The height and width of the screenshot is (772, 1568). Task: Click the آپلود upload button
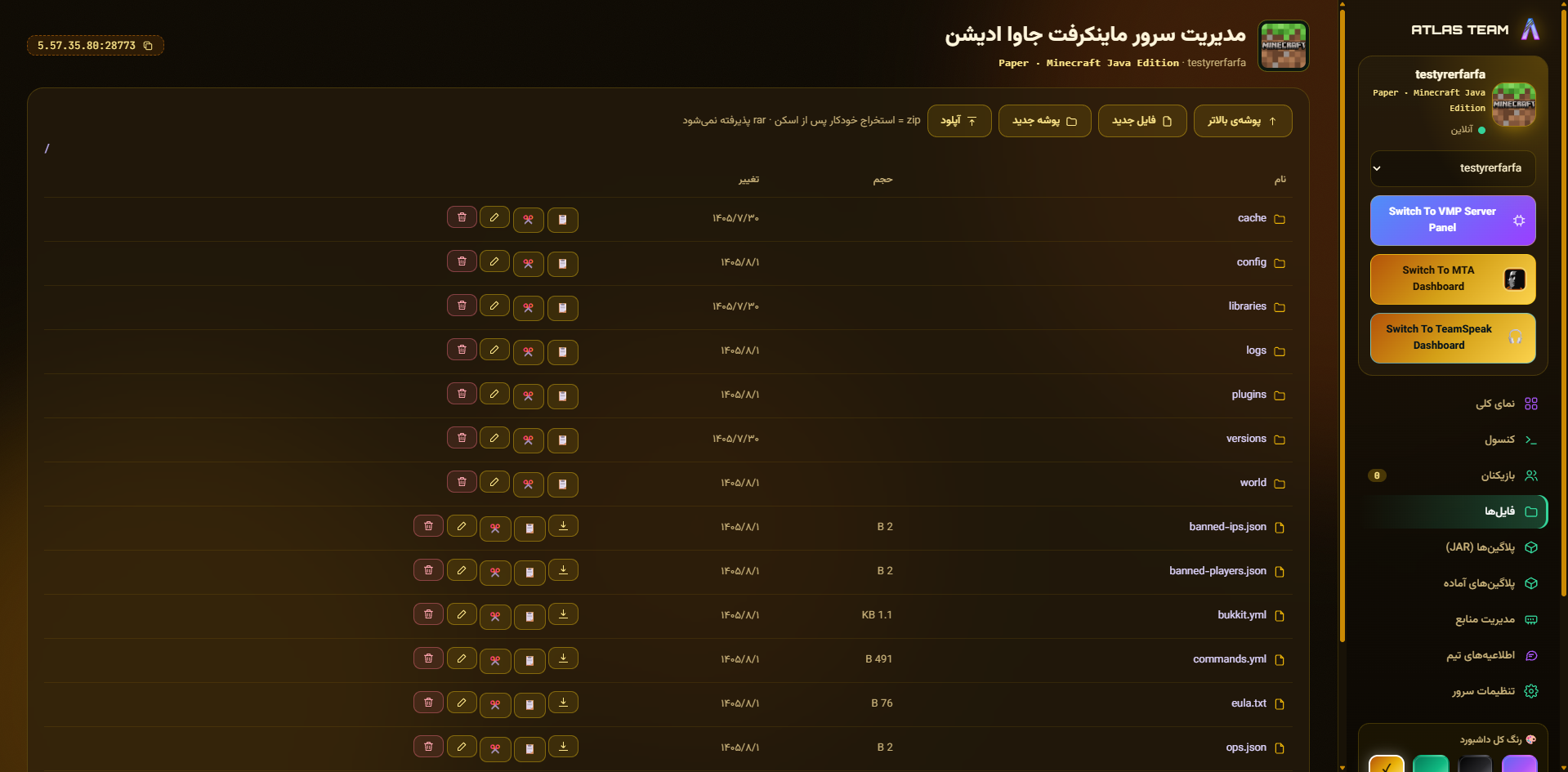(x=959, y=121)
